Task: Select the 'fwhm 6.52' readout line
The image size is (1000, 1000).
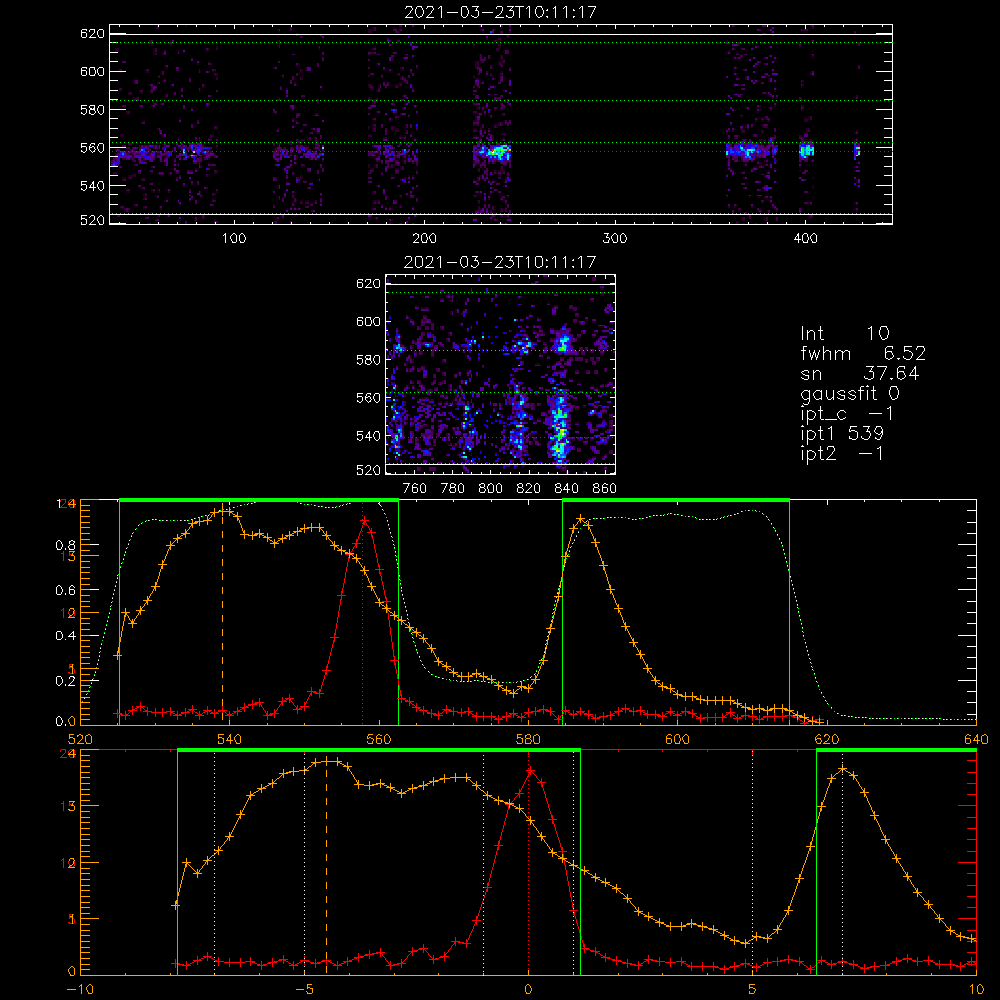Action: coord(863,353)
